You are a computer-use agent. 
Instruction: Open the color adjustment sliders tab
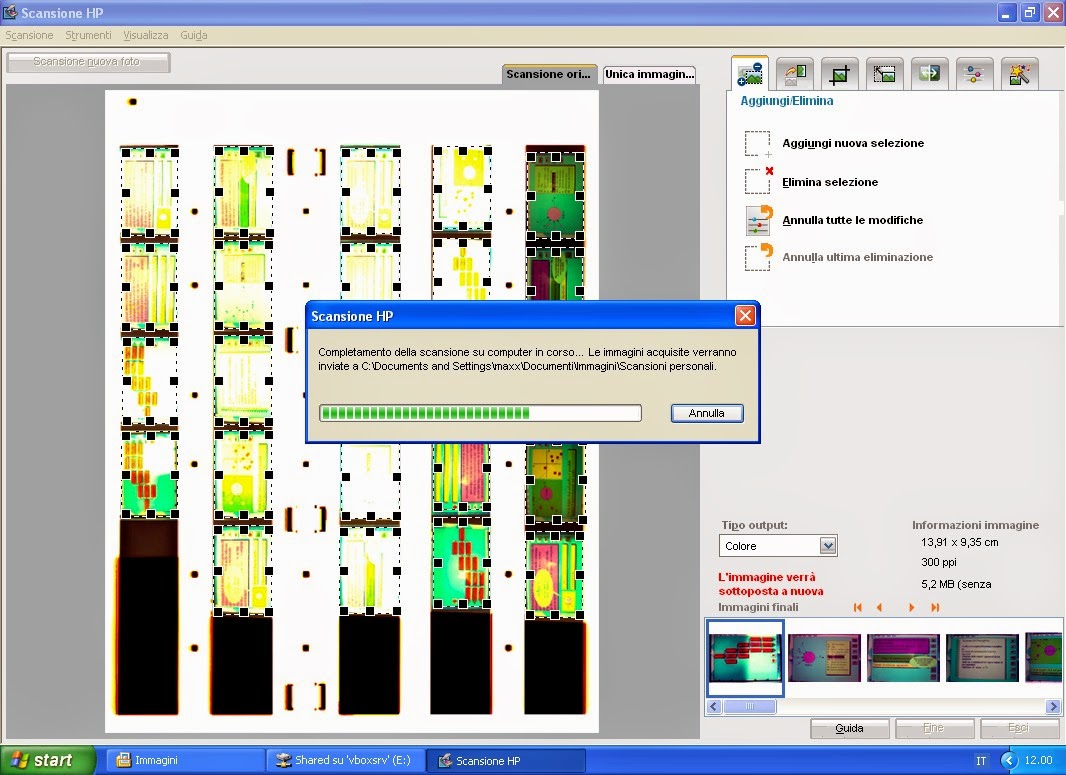pos(974,73)
